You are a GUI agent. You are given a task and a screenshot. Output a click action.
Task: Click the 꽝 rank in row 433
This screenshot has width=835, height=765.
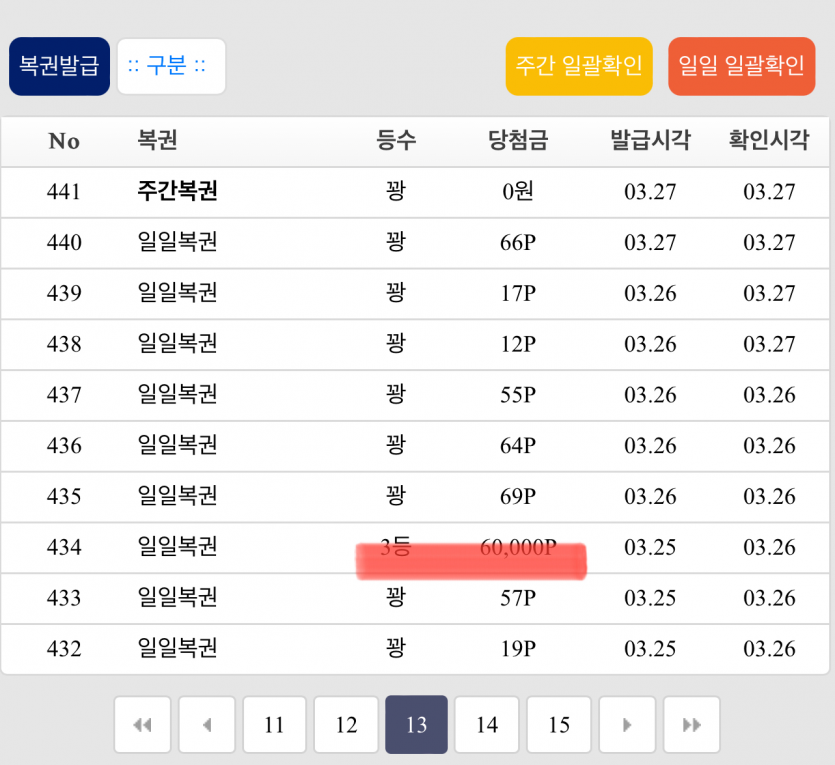click(x=396, y=597)
